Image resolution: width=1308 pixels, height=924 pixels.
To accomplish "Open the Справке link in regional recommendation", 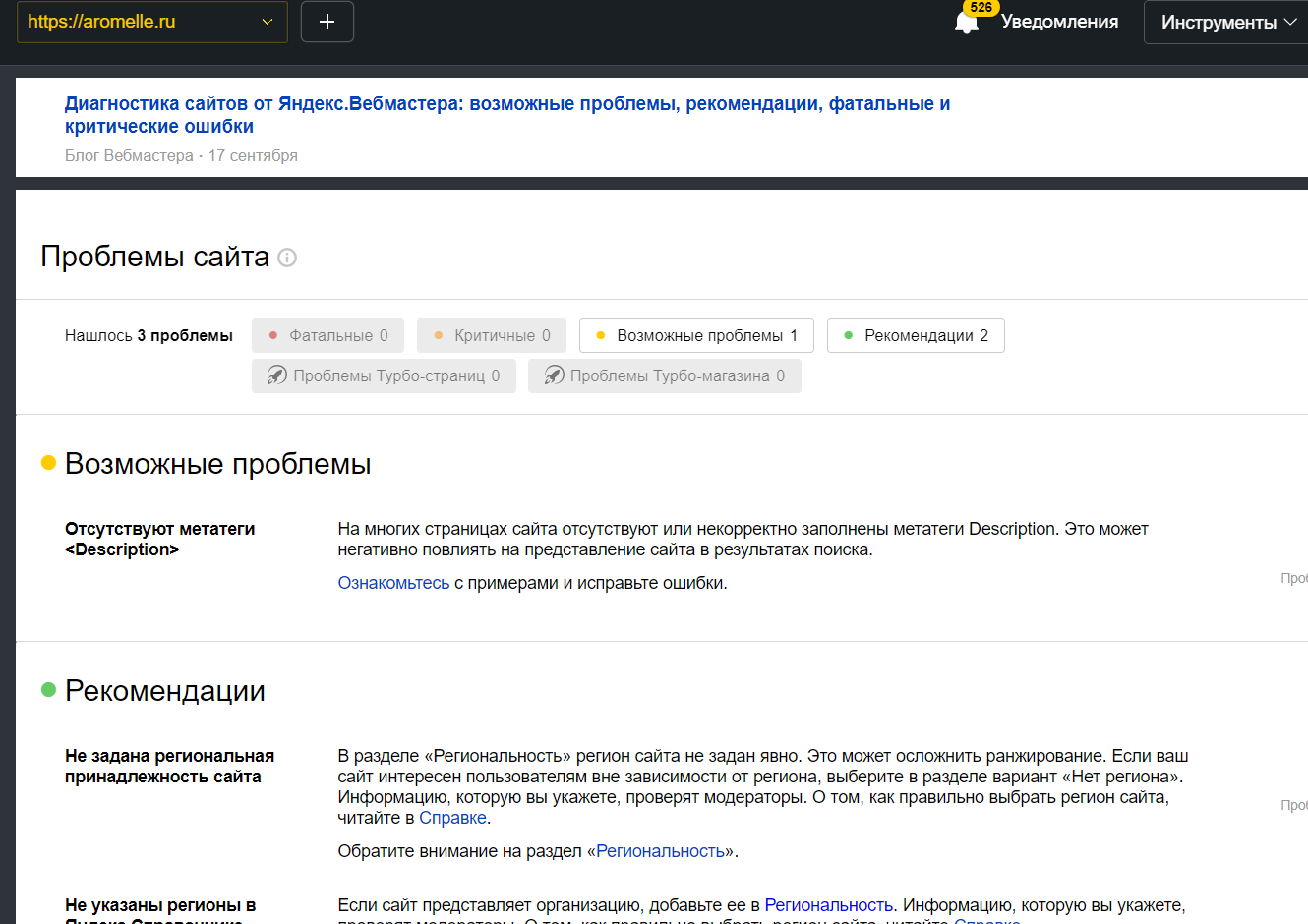I will pos(452,818).
